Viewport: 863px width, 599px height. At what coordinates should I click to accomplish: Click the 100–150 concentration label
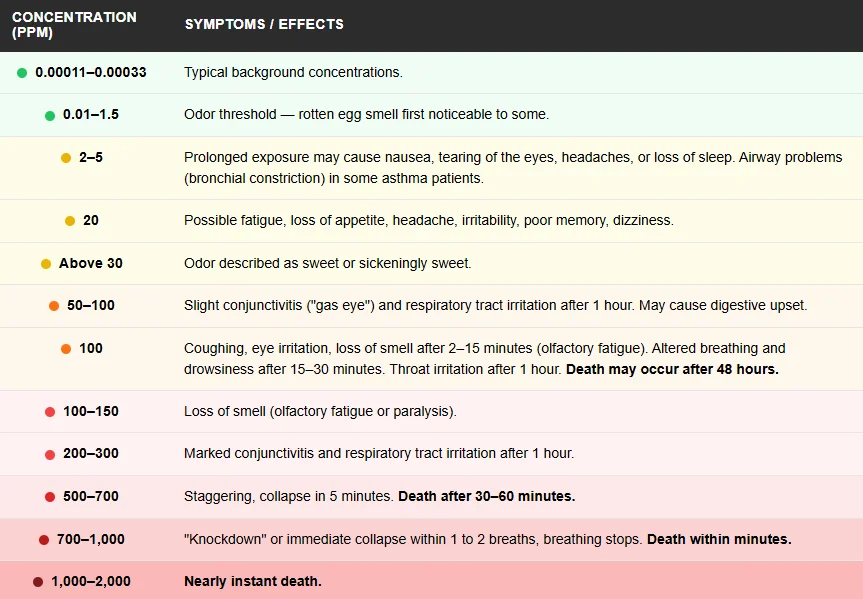point(91,412)
